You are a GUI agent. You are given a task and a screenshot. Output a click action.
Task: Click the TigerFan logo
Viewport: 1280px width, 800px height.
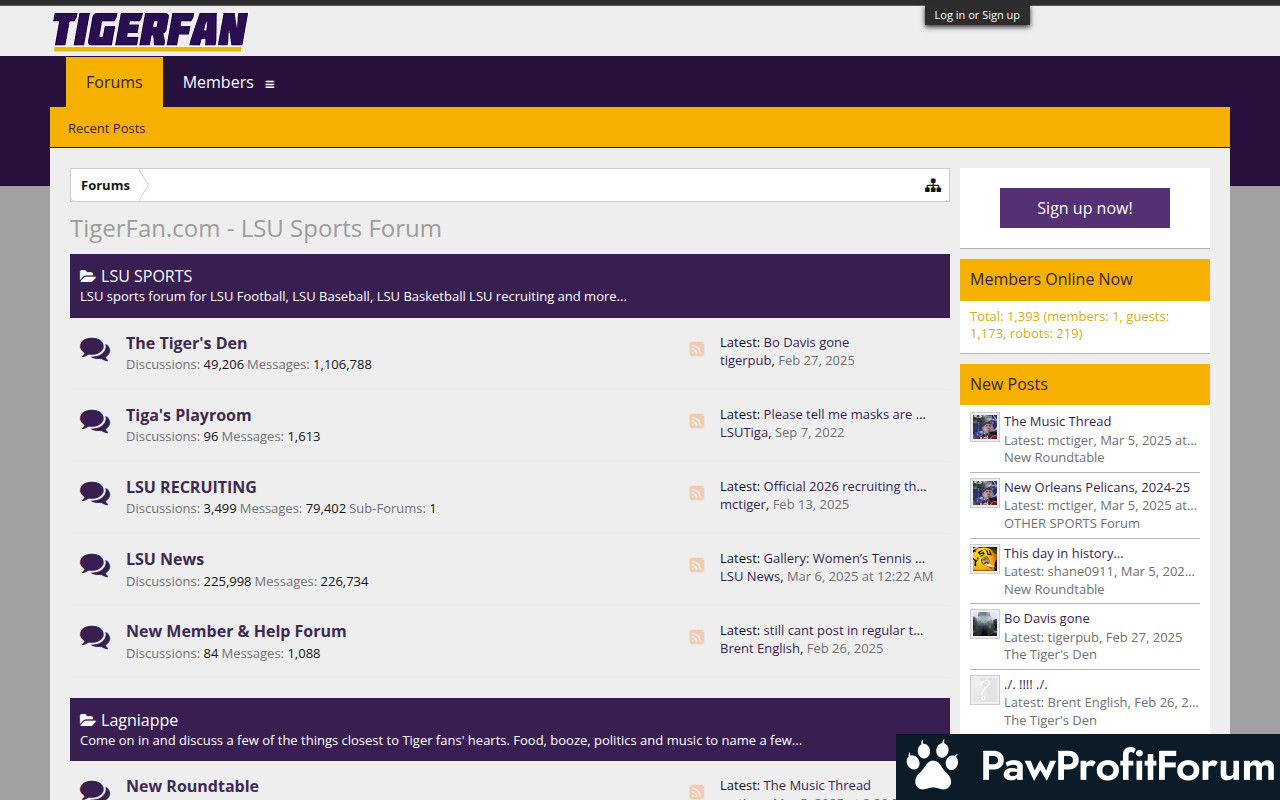(x=150, y=31)
